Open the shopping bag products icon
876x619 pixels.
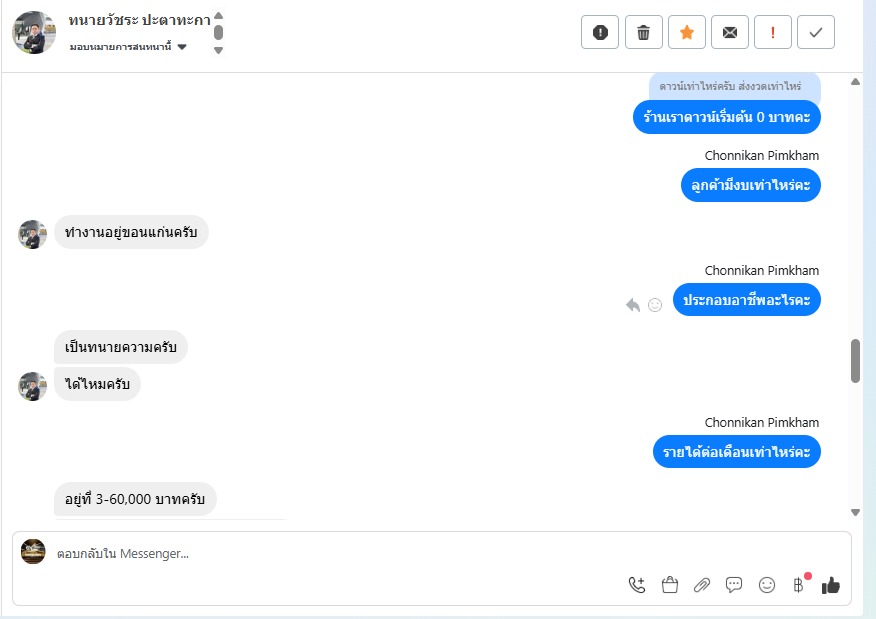pyautogui.click(x=669, y=585)
